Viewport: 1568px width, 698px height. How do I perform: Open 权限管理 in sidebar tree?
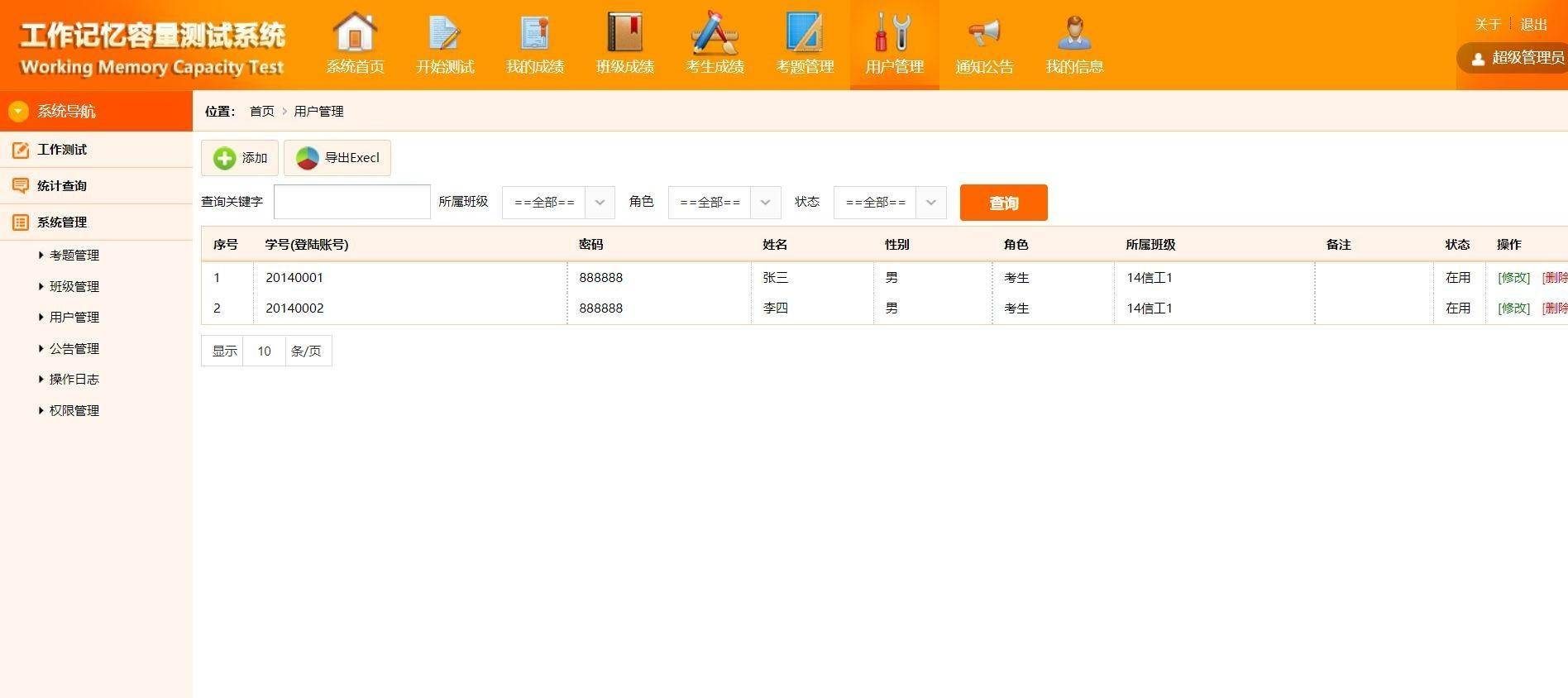74,411
